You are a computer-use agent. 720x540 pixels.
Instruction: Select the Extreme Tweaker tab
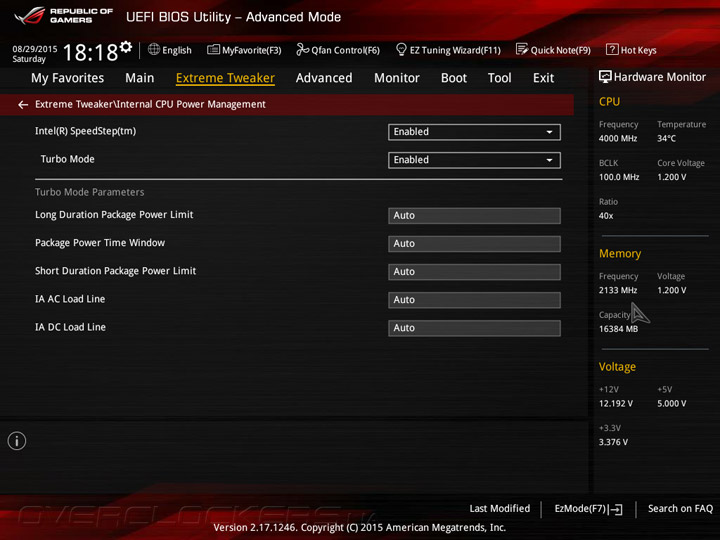[x=225, y=78]
